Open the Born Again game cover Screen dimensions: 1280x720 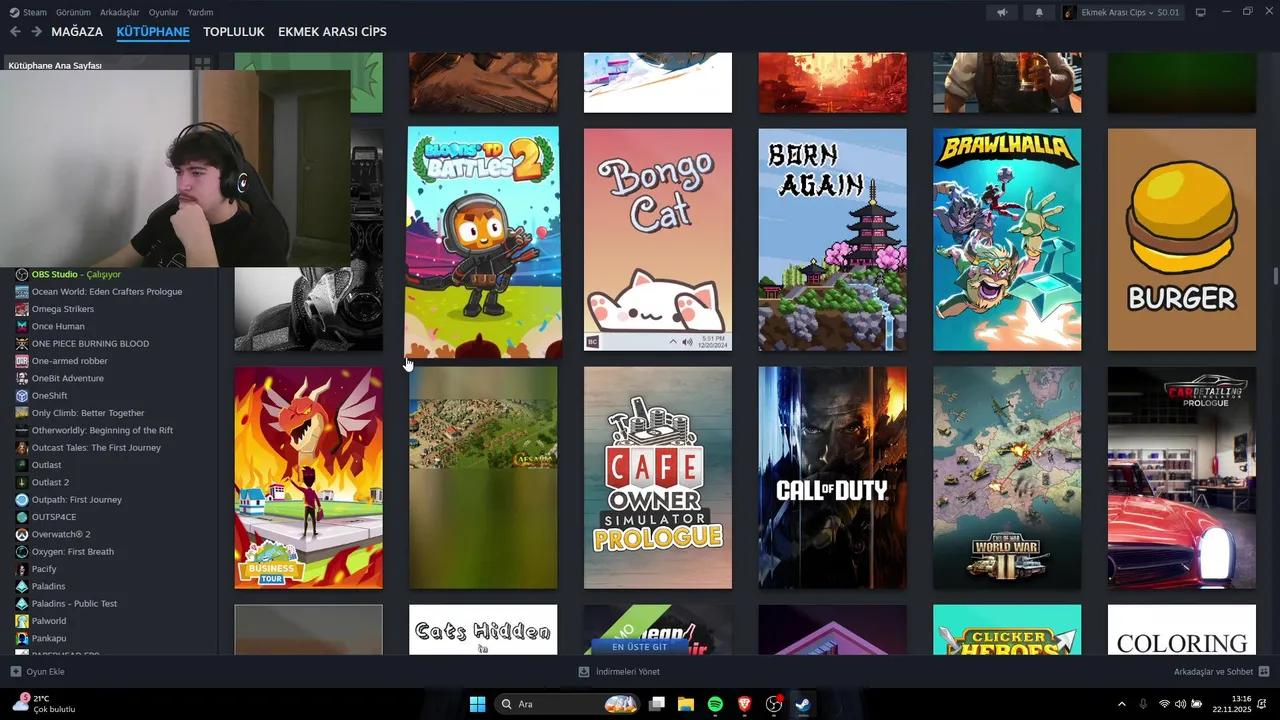832,239
